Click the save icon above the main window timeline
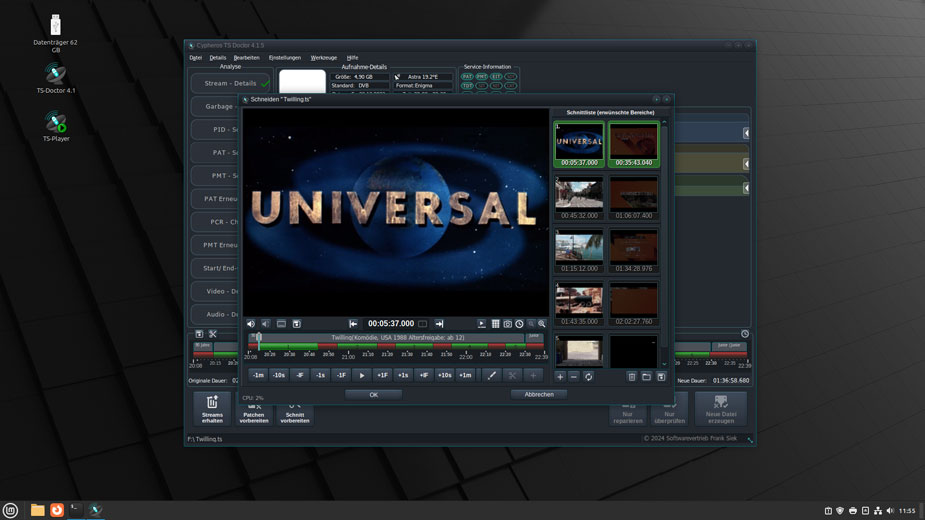This screenshot has height=520, width=925. [x=199, y=334]
